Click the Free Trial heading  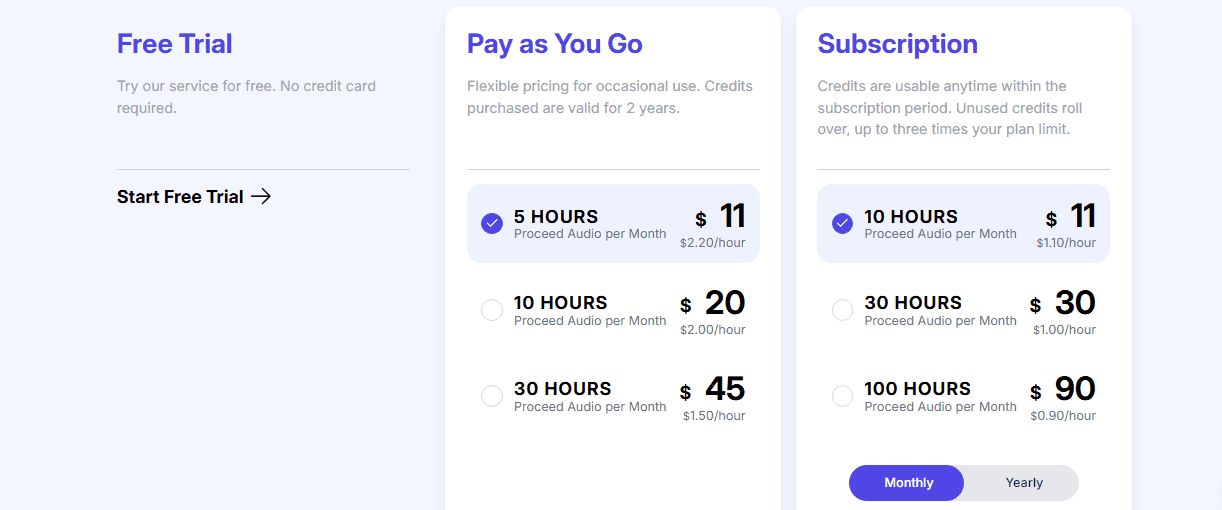(175, 44)
